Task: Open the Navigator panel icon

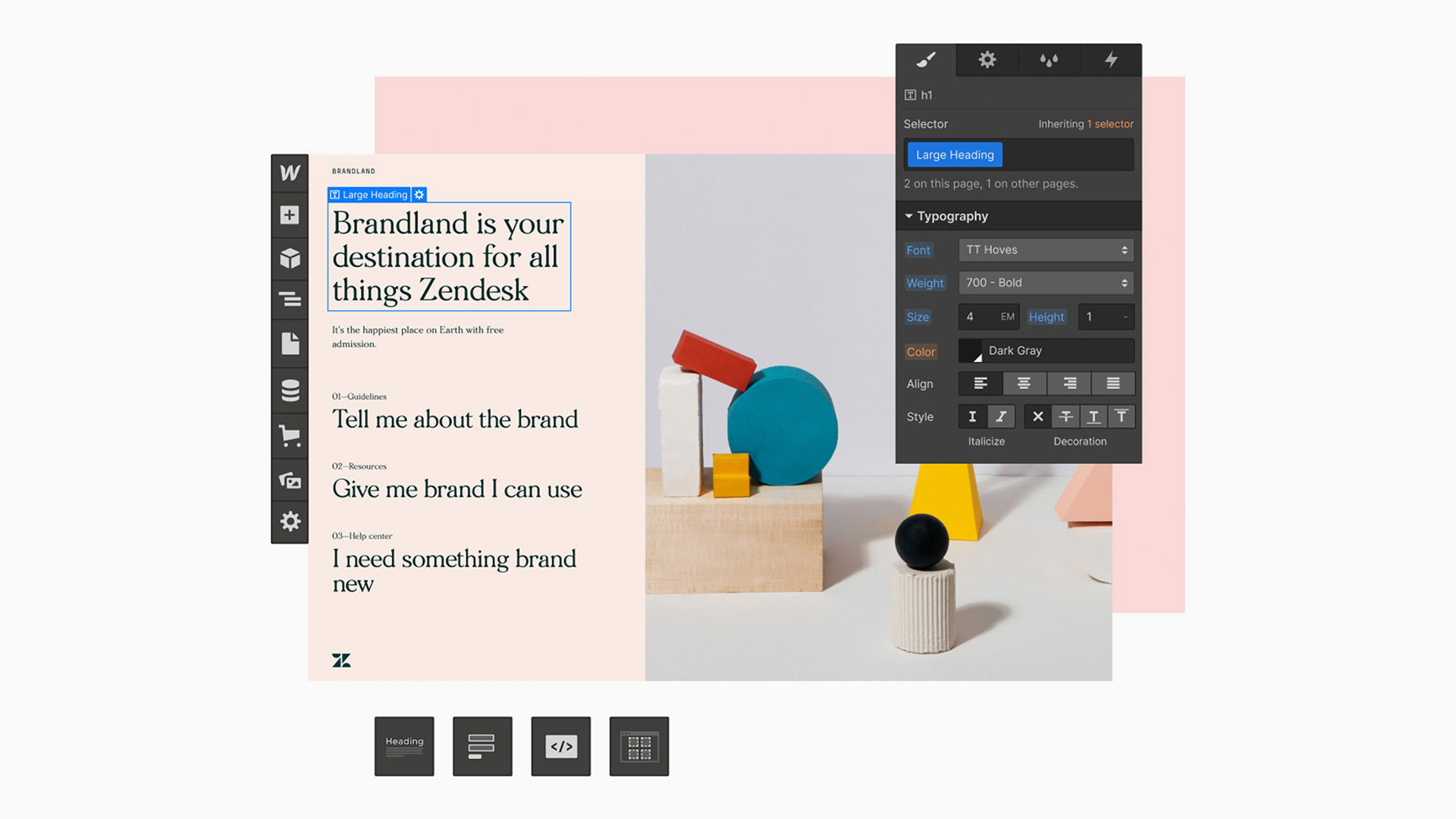Action: [x=290, y=300]
